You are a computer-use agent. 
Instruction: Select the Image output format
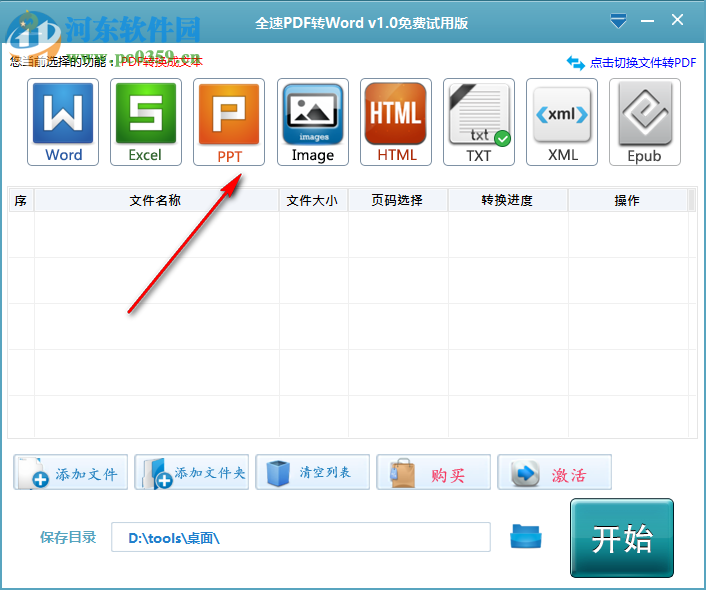coord(312,122)
